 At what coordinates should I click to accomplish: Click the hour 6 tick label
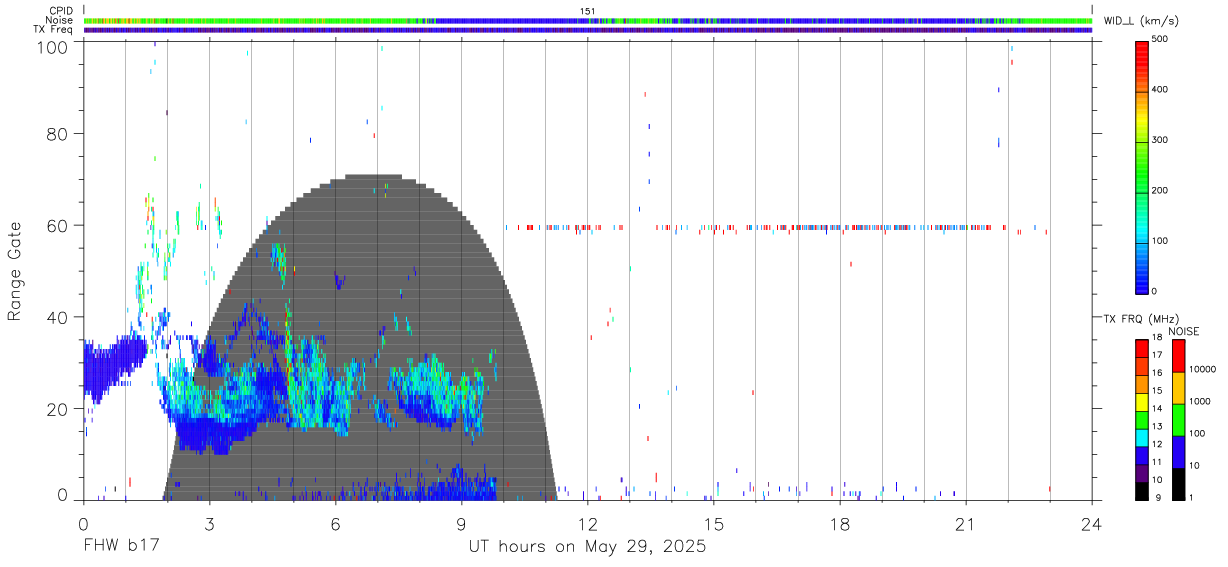[x=335, y=523]
